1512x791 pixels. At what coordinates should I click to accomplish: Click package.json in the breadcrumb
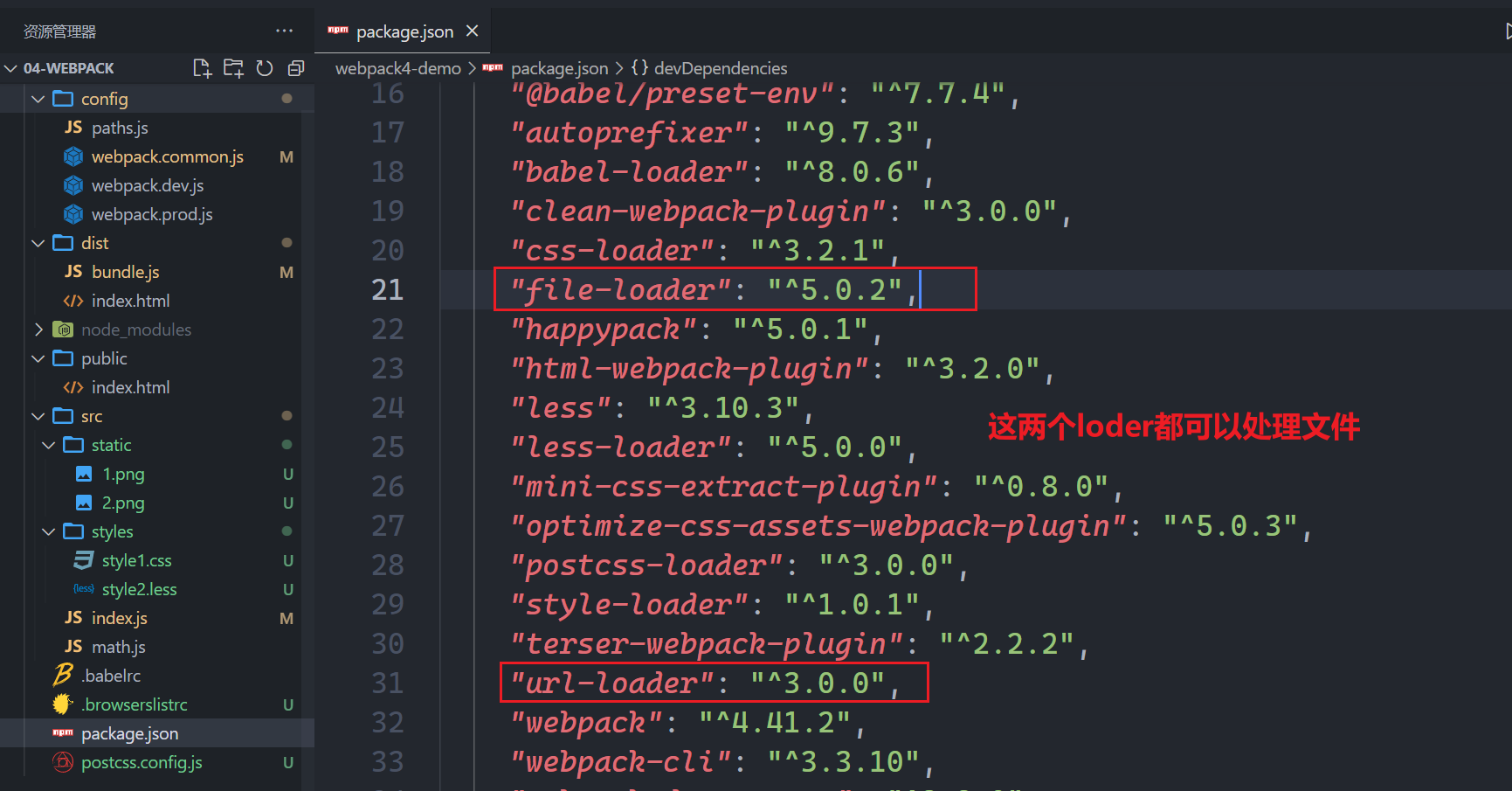coord(559,68)
